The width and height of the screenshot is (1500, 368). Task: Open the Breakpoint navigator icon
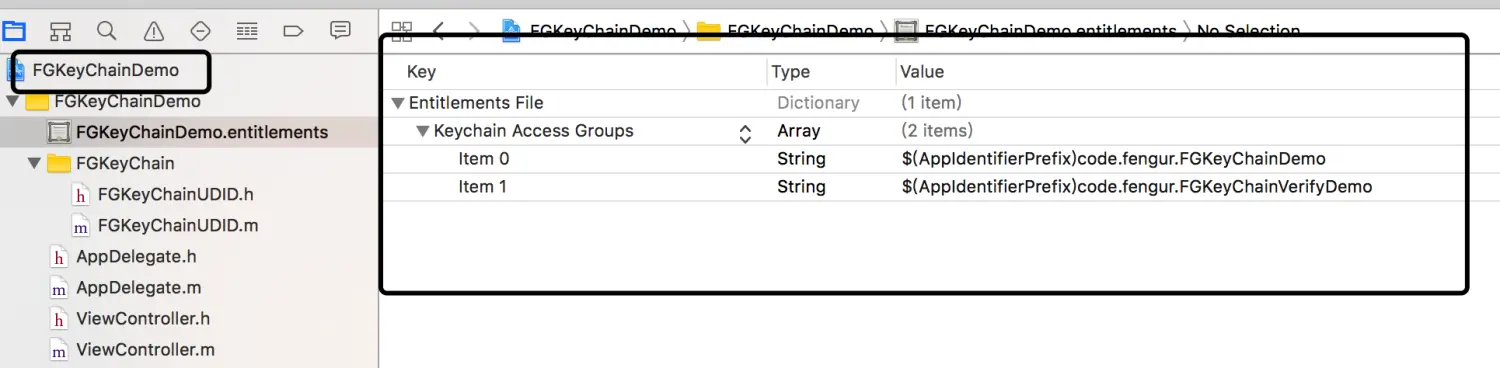coord(293,31)
